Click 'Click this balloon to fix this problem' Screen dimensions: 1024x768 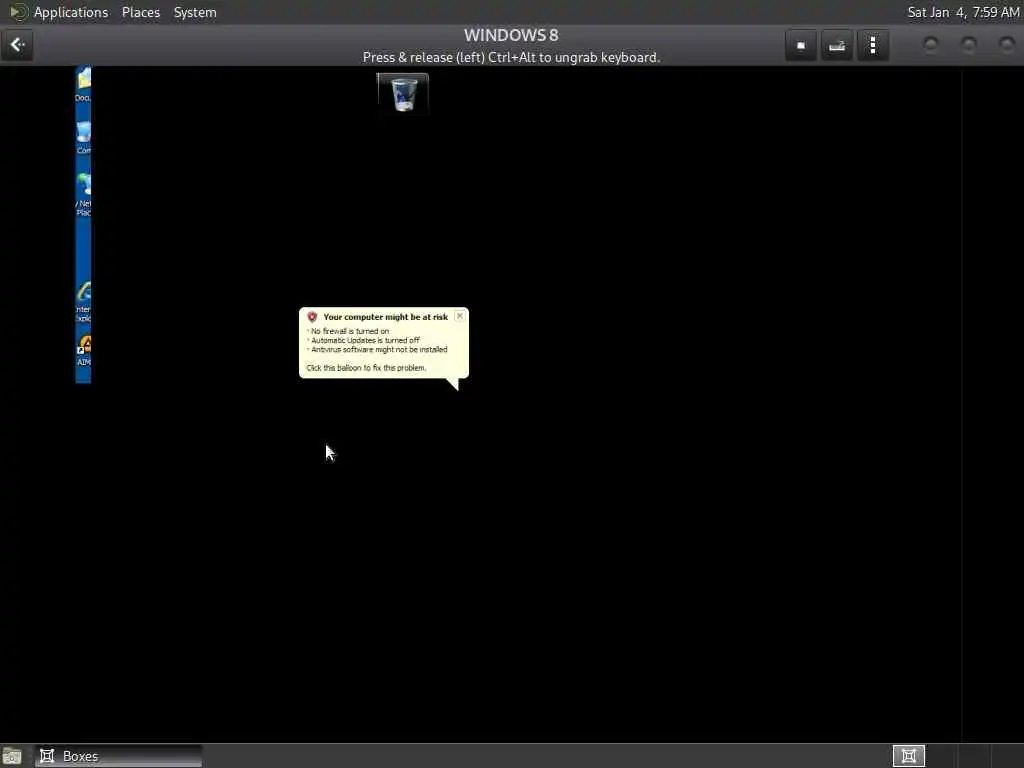(x=366, y=368)
